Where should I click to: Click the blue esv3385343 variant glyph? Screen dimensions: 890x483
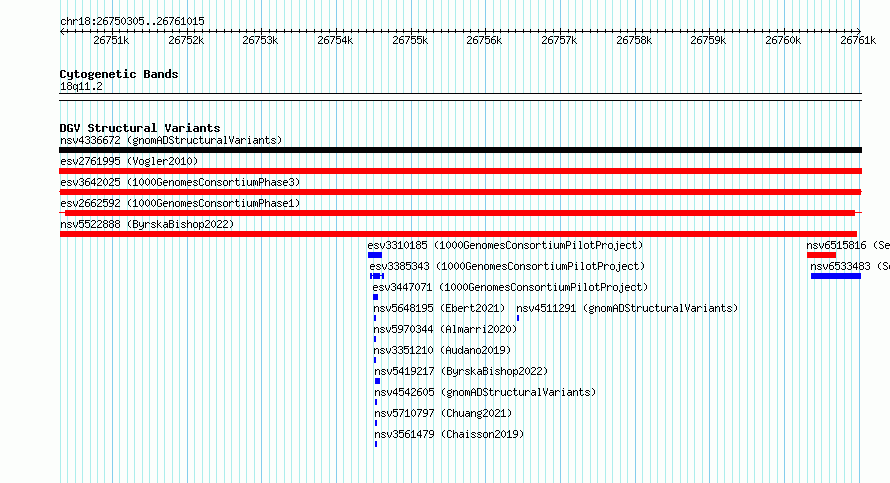(x=377, y=276)
